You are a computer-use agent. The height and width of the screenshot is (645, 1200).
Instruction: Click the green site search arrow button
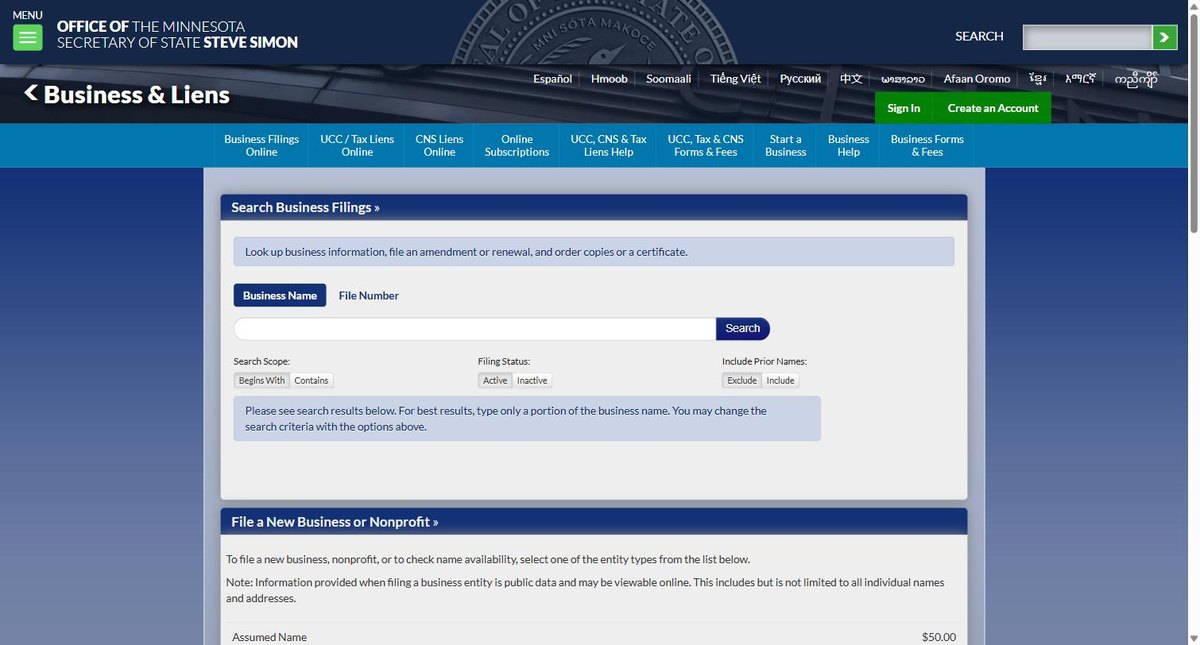click(x=1165, y=37)
